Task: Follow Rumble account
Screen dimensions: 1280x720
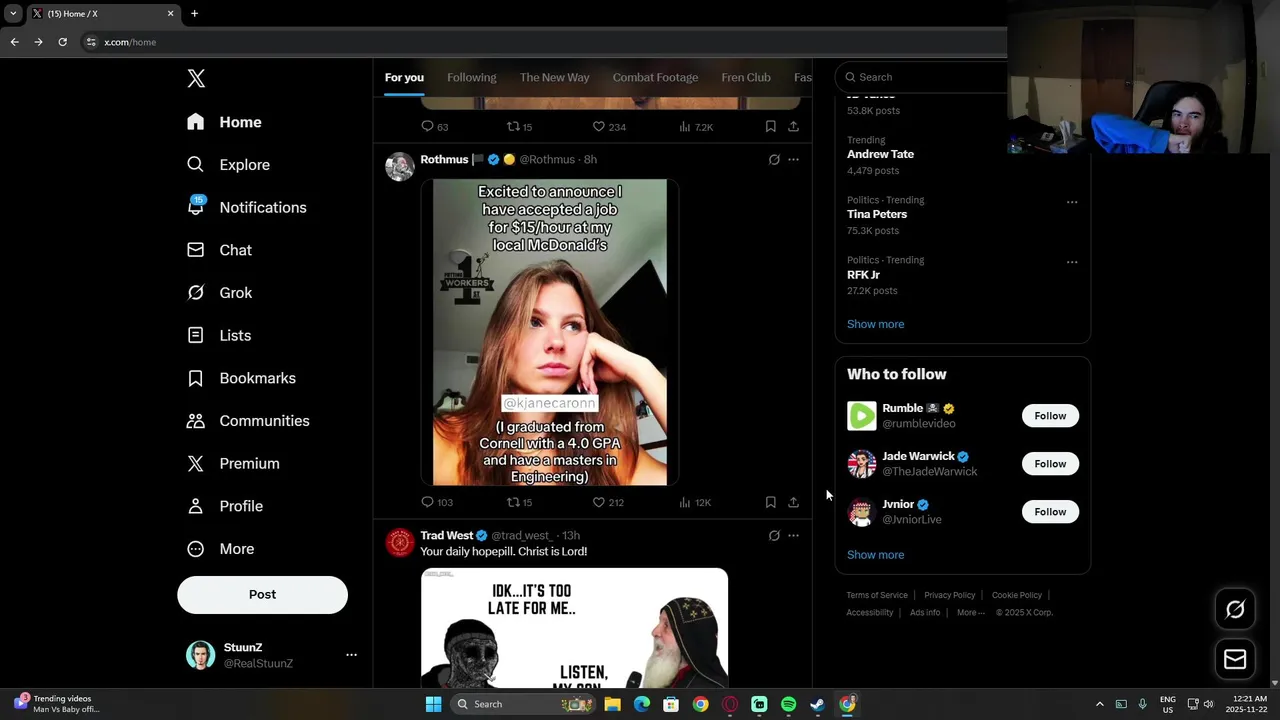Action: tap(1050, 416)
